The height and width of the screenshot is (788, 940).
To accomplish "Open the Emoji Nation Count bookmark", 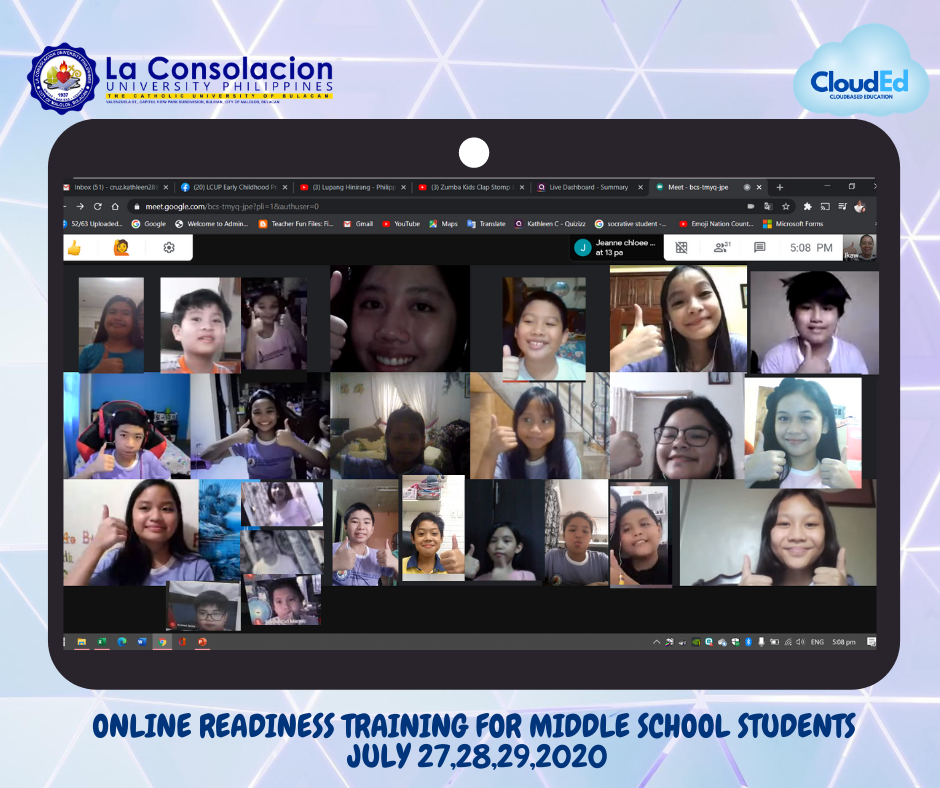I will tap(716, 224).
